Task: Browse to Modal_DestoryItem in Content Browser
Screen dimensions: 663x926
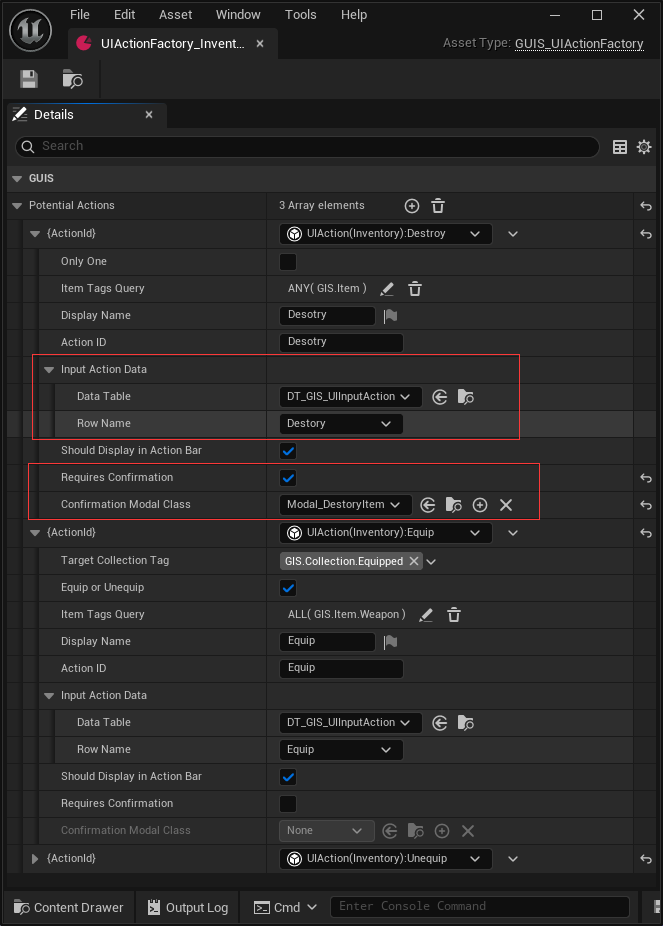Action: pos(454,505)
